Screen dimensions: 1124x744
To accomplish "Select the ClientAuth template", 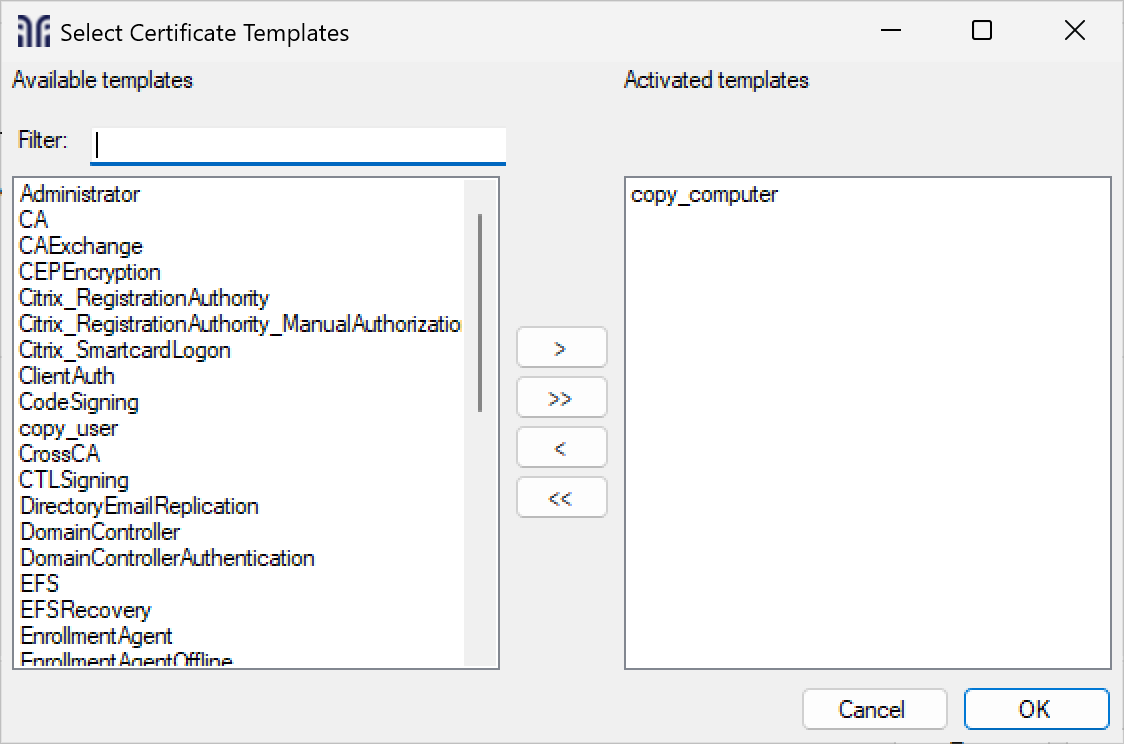I will pos(66,376).
